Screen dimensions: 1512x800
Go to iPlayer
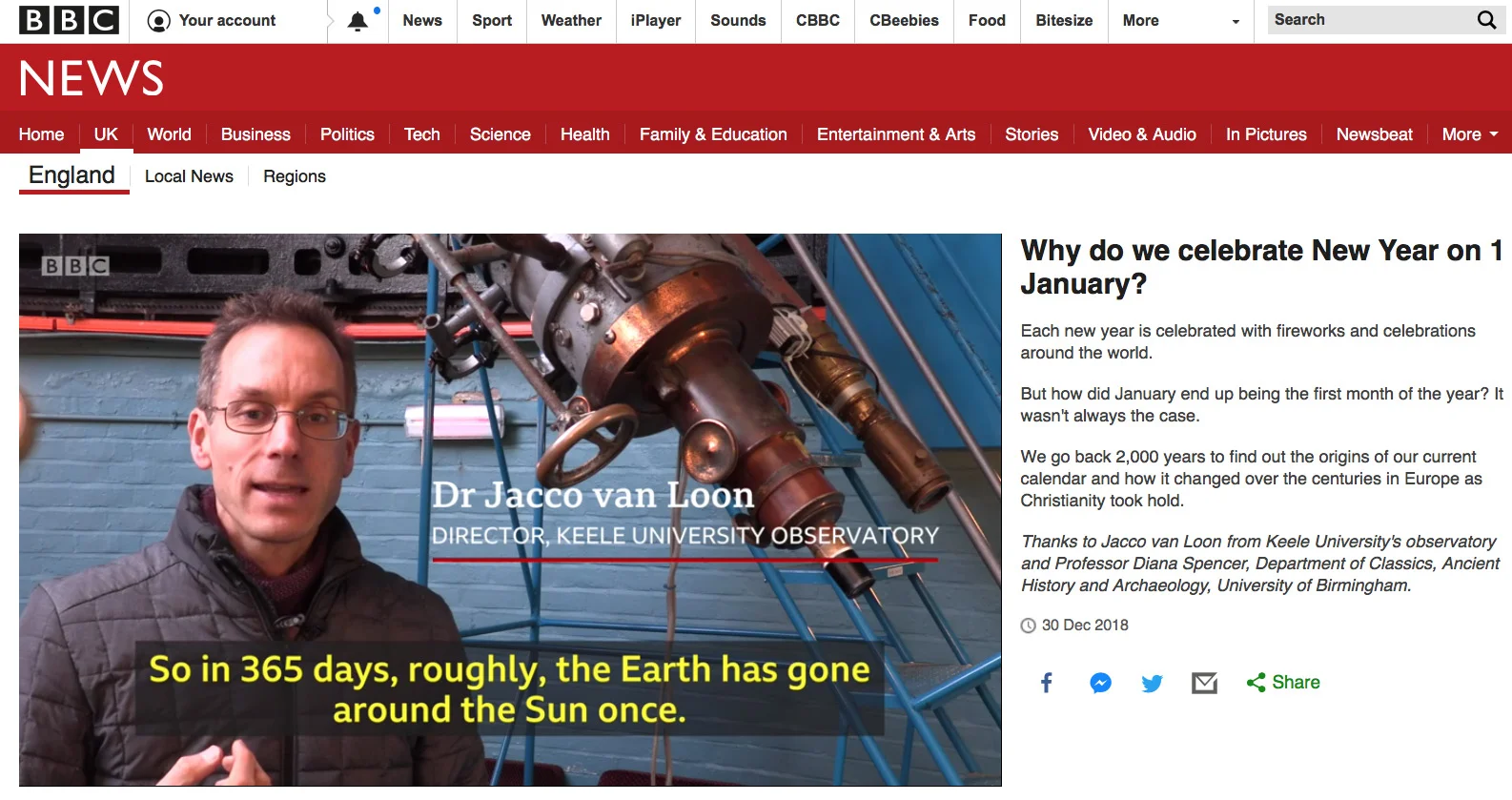[x=656, y=21]
